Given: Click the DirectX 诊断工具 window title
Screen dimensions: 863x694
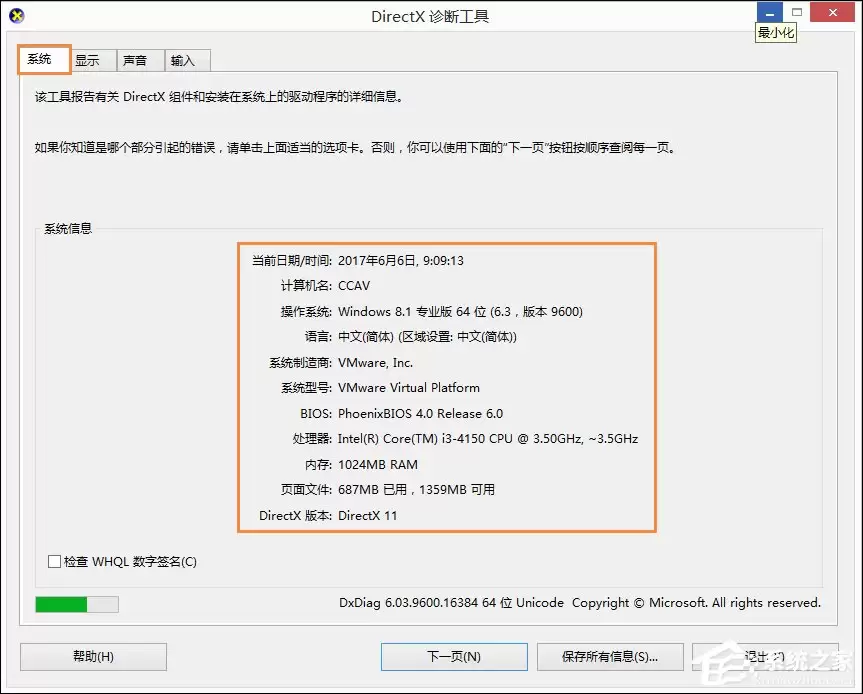Looking at the screenshot, I should coord(430,17).
